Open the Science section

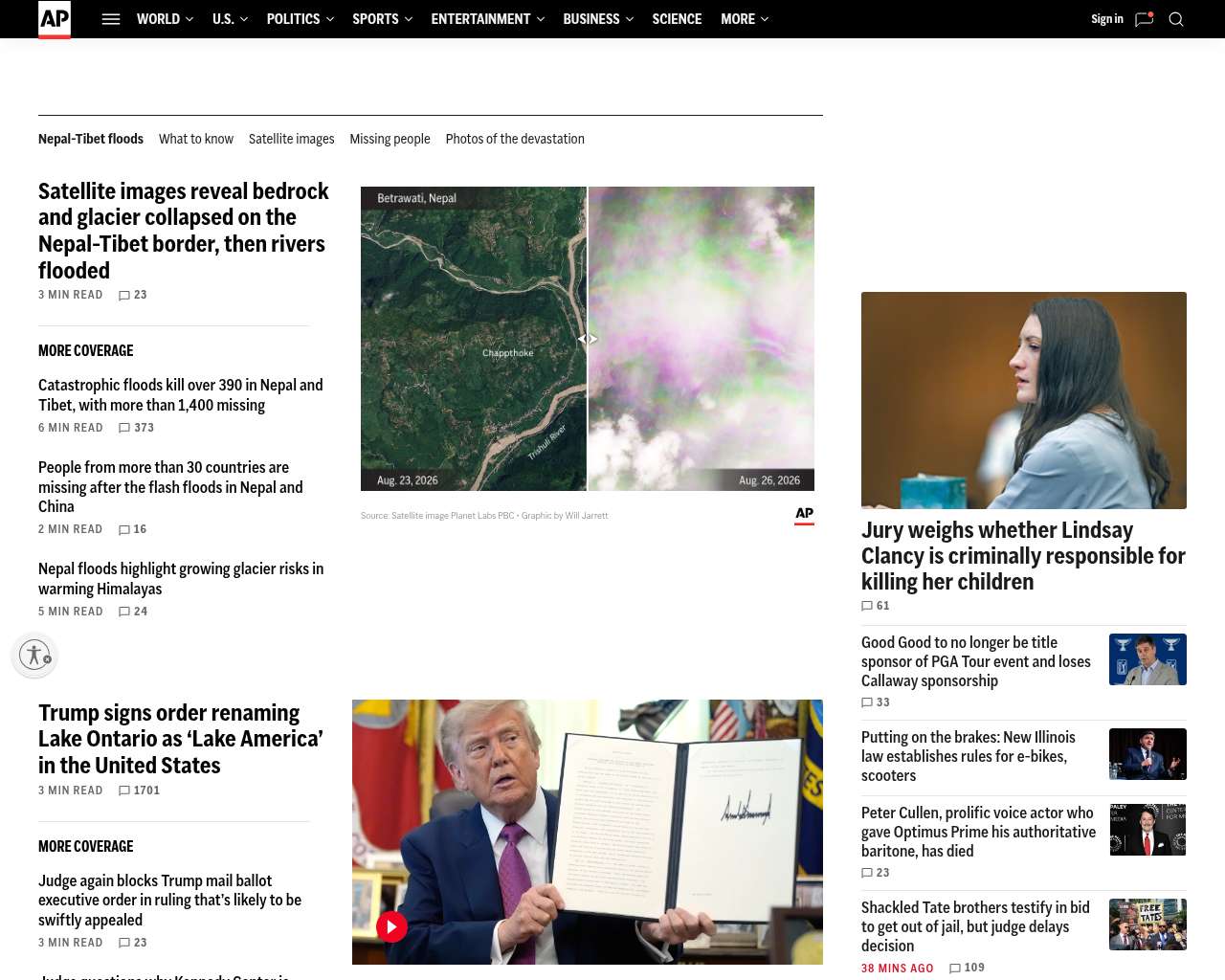(677, 19)
